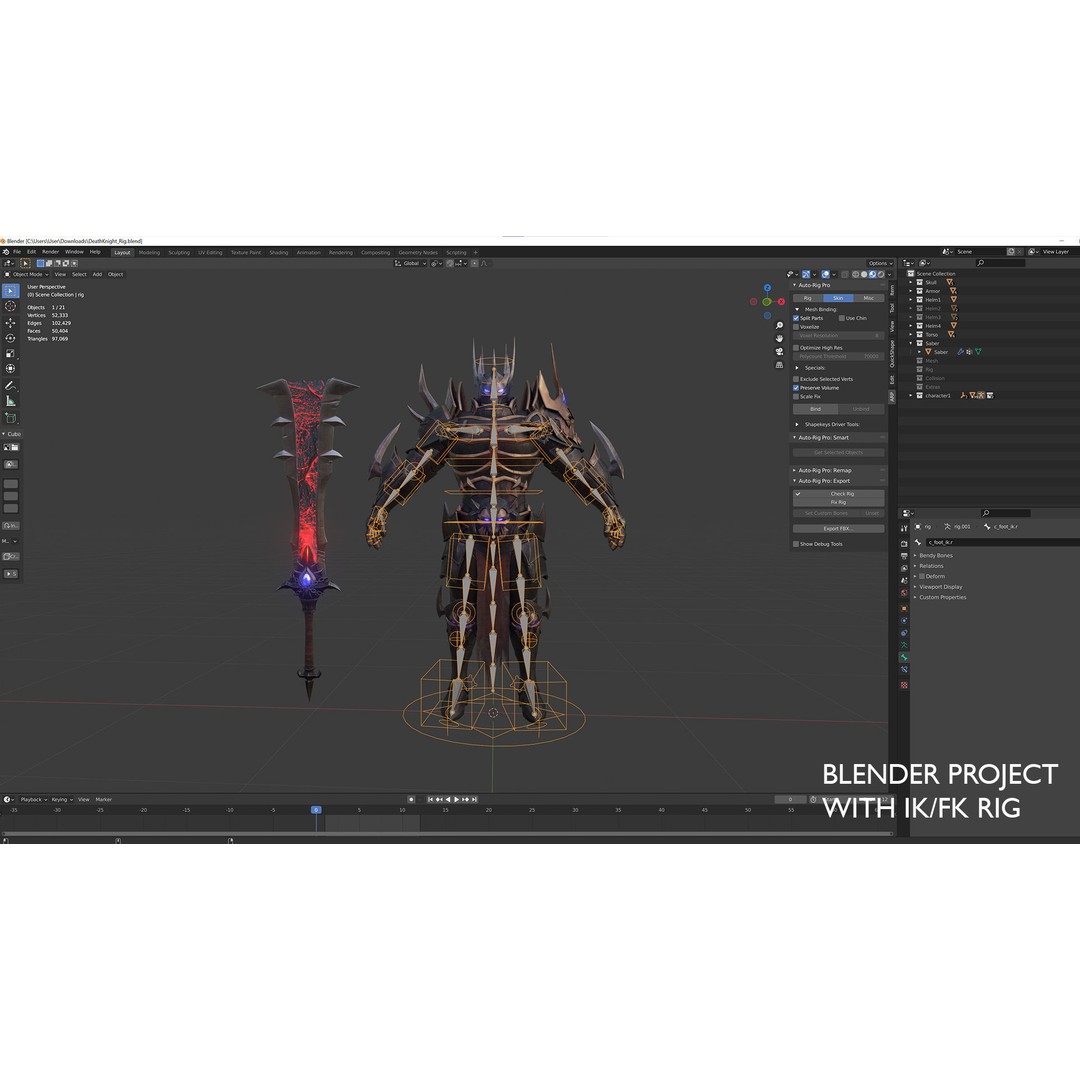Open the Object Mode dropdown
1080x1080 pixels.
click(28, 274)
